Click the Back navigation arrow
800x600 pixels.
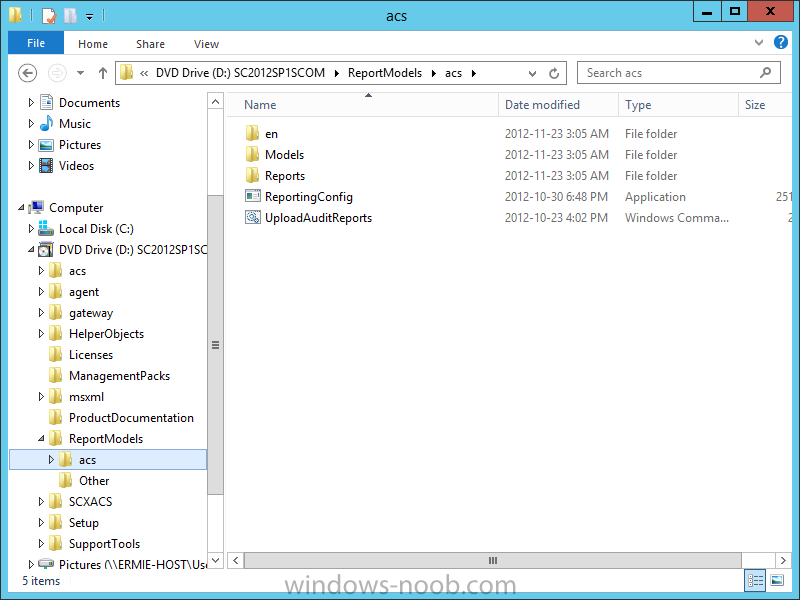pyautogui.click(x=28, y=73)
